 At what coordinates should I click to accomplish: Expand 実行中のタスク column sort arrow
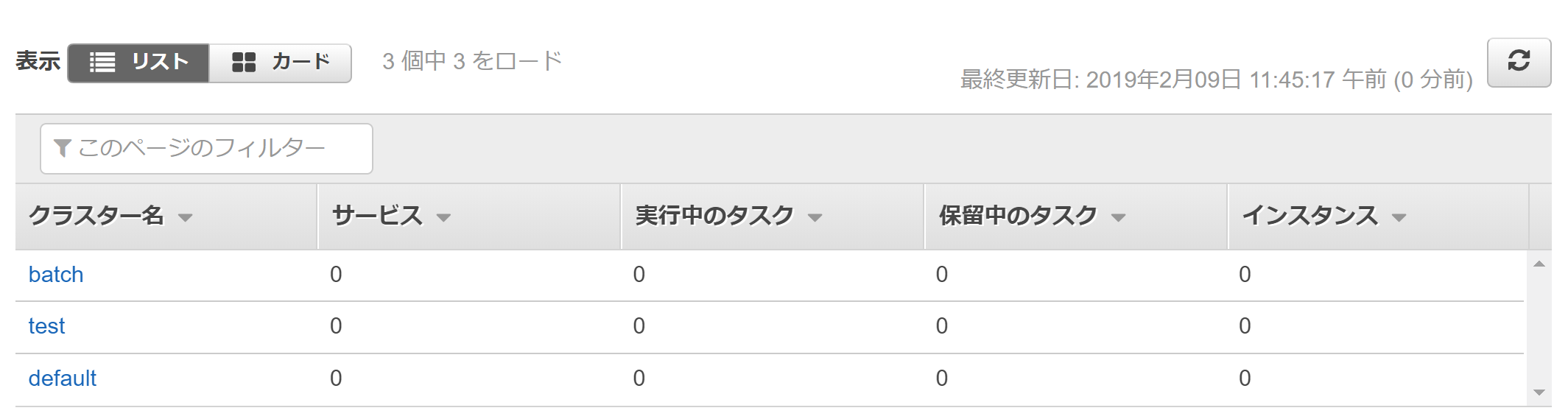(815, 218)
